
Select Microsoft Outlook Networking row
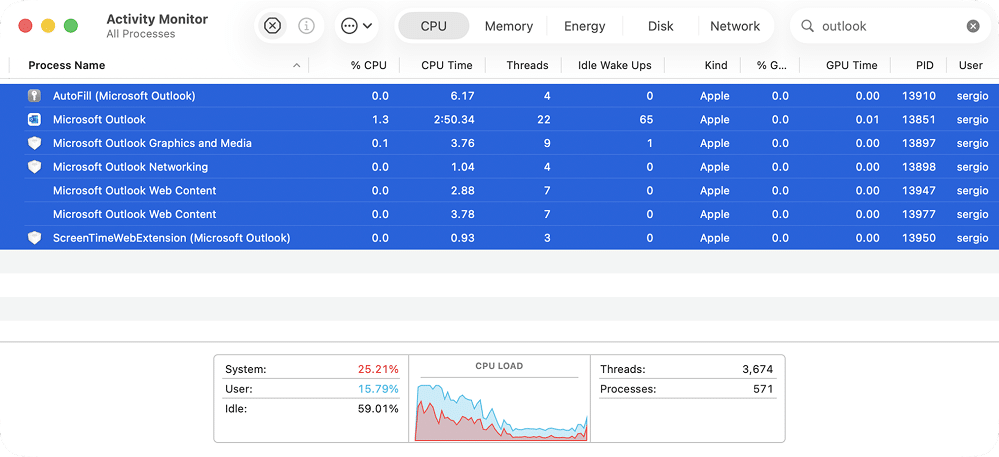click(500, 167)
